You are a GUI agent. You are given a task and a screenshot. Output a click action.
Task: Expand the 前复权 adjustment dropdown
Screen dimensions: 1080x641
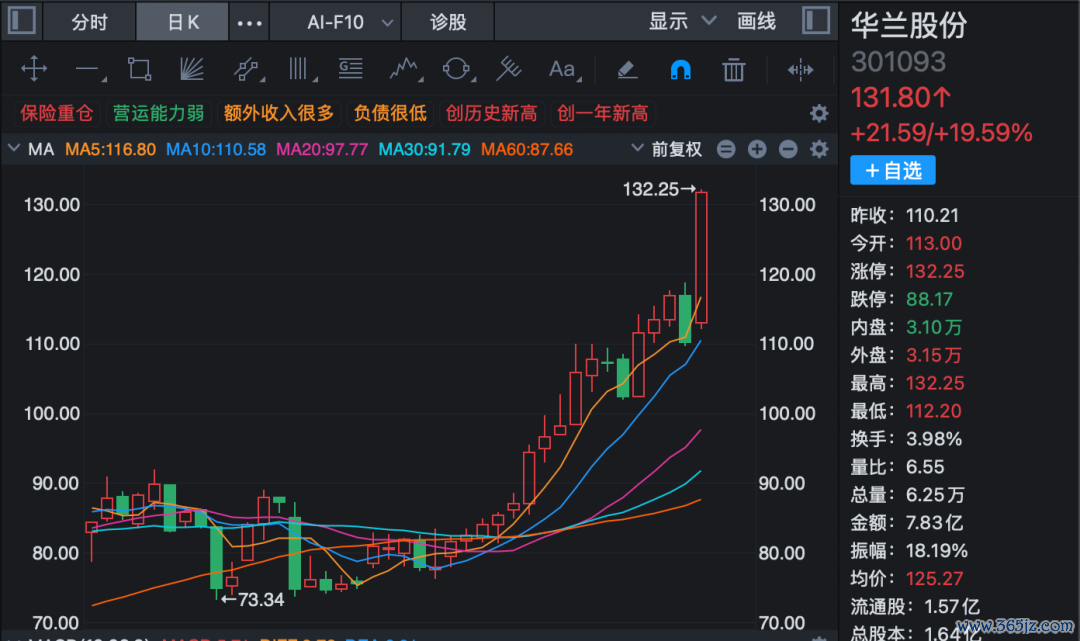tap(667, 149)
